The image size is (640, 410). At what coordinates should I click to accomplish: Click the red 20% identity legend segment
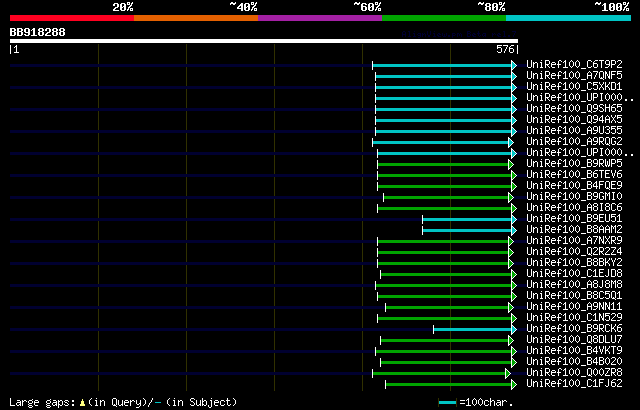tap(72, 18)
